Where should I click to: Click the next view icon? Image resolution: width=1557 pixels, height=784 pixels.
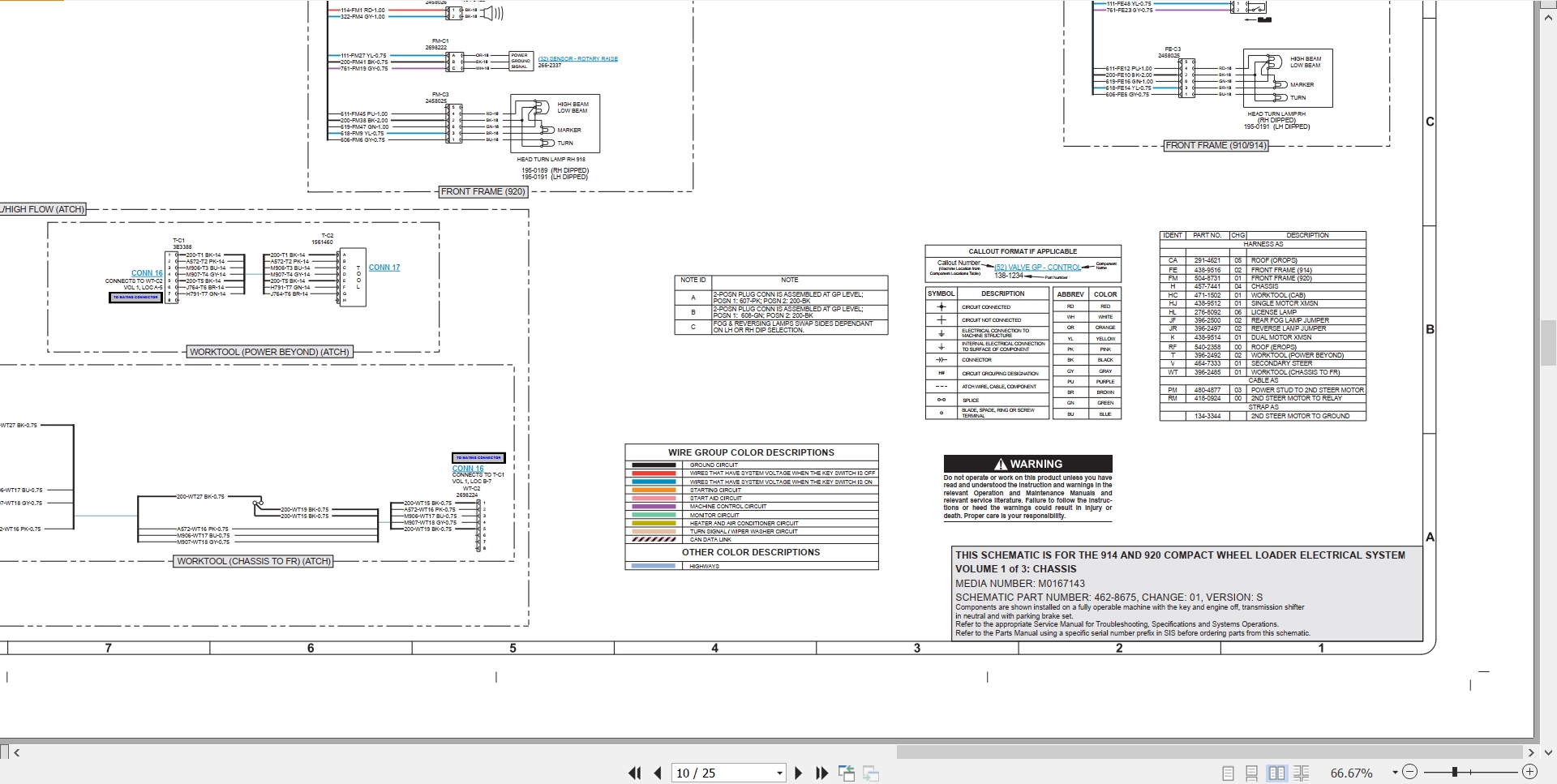[x=871, y=773]
